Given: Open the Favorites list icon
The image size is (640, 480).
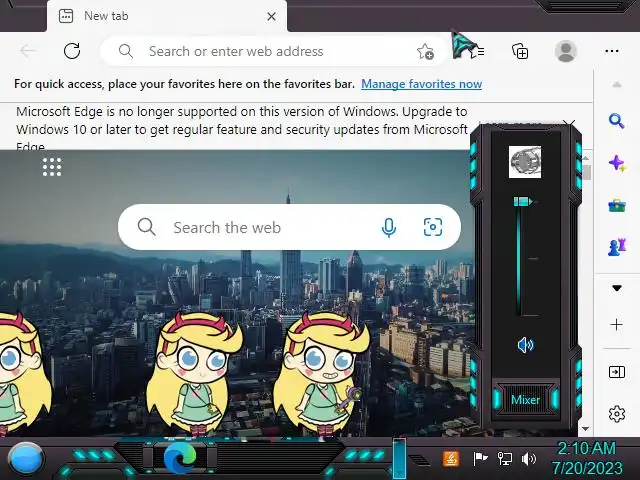Looking at the screenshot, I should point(478,51).
